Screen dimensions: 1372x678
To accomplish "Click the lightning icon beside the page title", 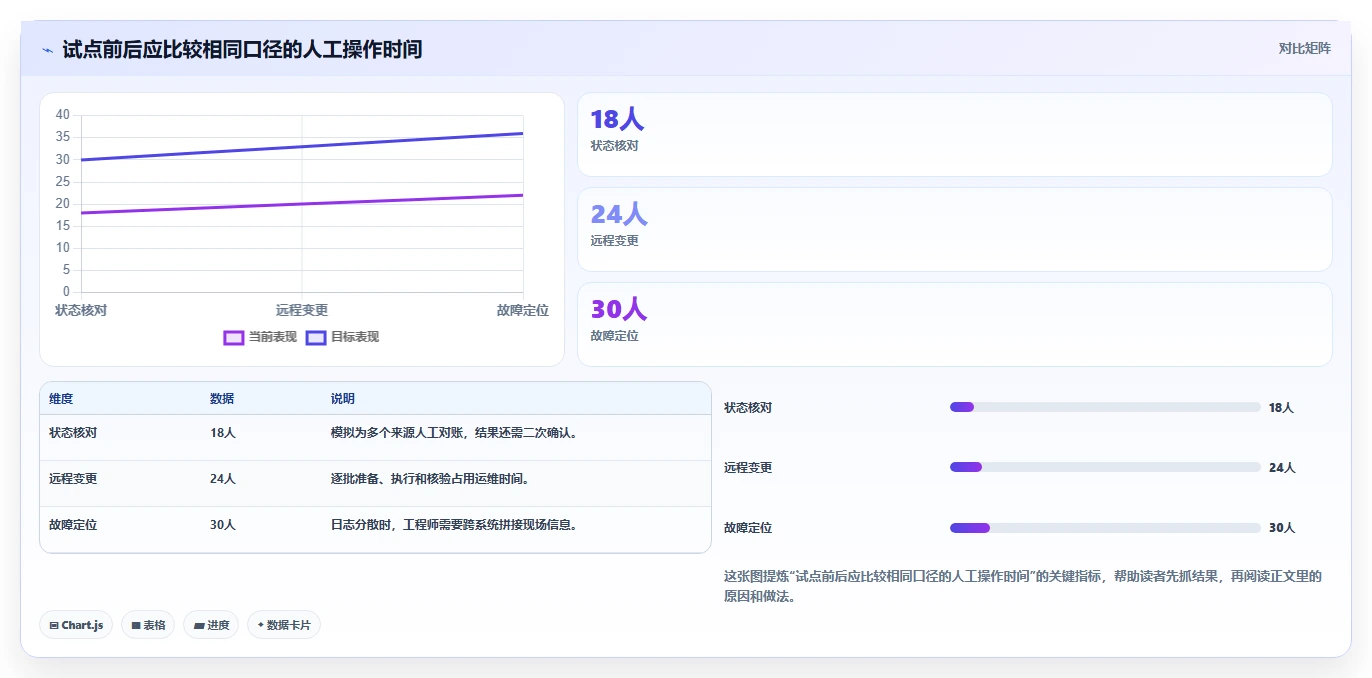I will click(48, 49).
